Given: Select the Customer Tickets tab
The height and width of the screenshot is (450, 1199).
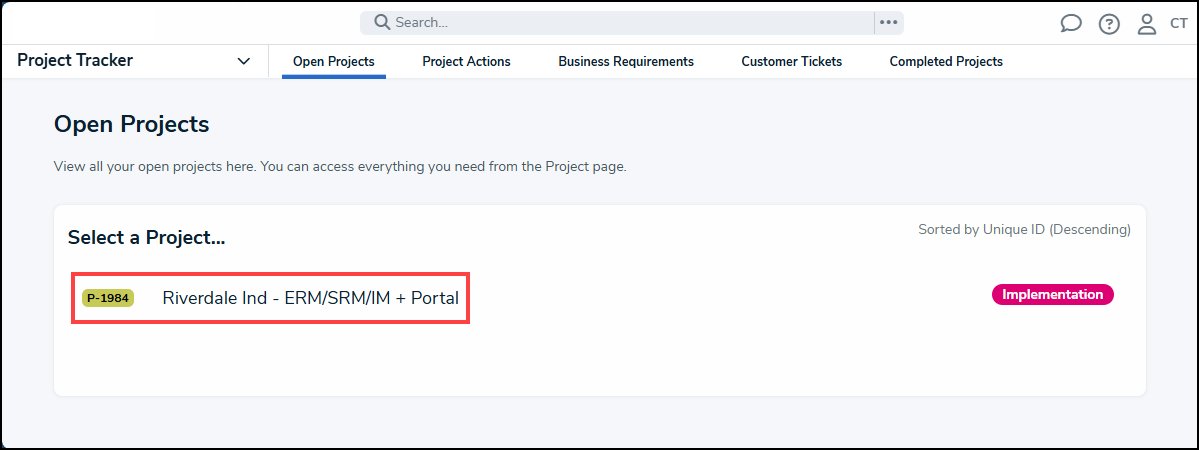Looking at the screenshot, I should (791, 62).
